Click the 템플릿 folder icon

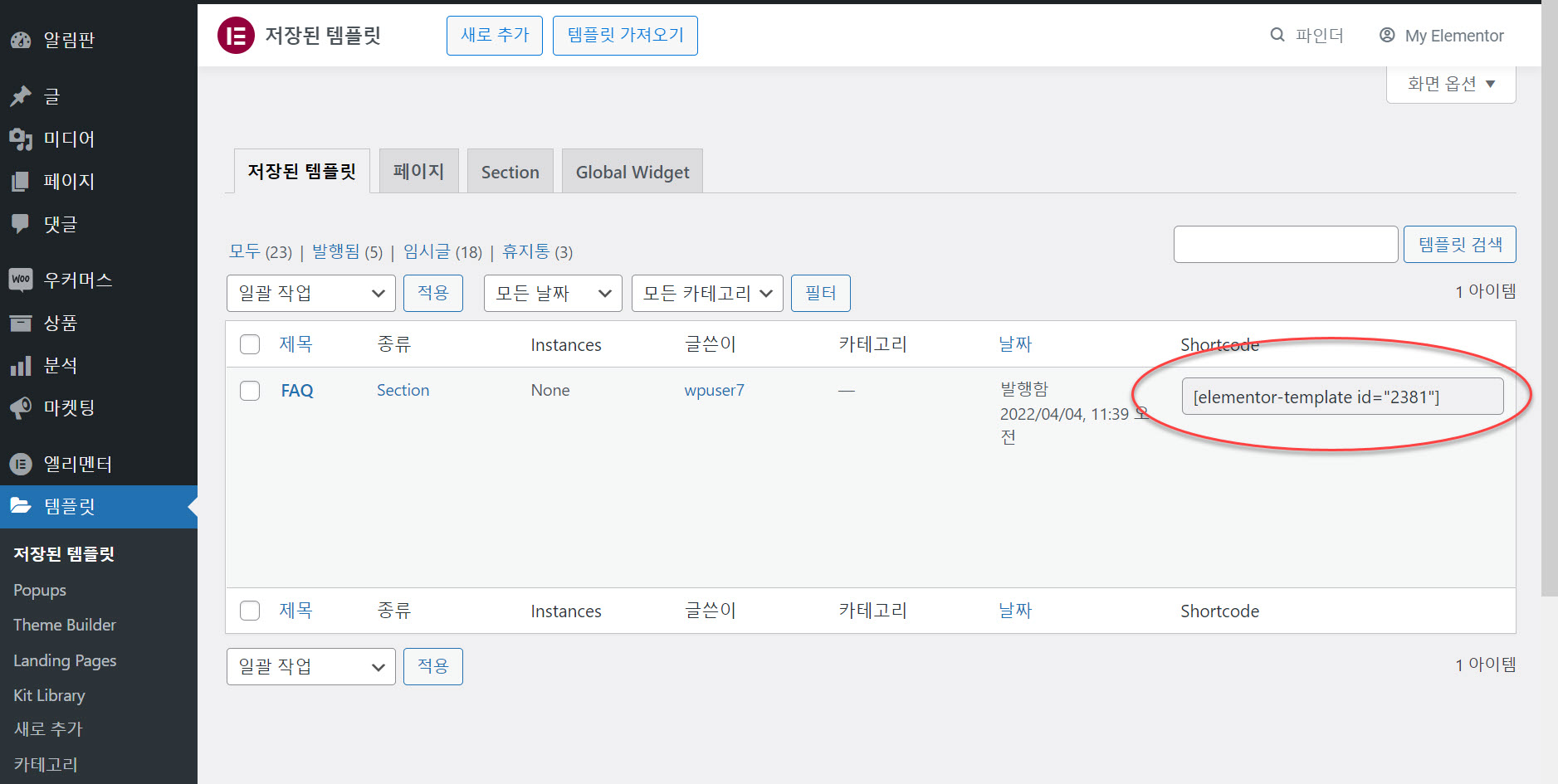point(21,506)
